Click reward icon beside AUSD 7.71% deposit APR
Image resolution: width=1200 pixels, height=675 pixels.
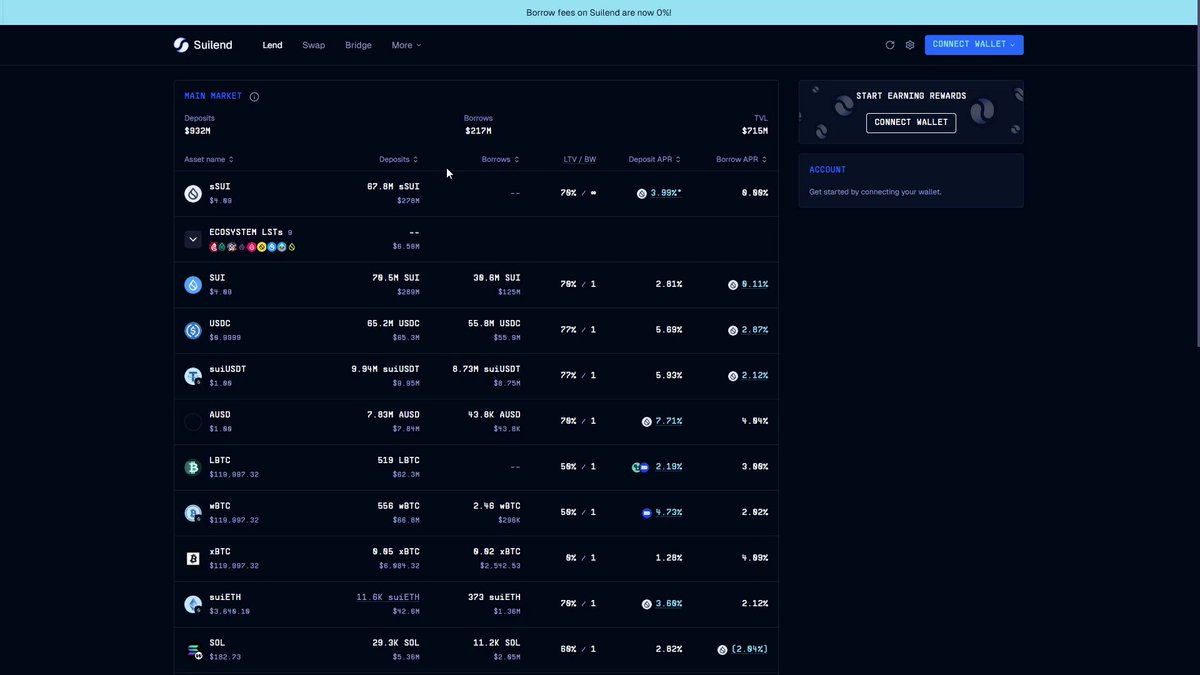(647, 422)
